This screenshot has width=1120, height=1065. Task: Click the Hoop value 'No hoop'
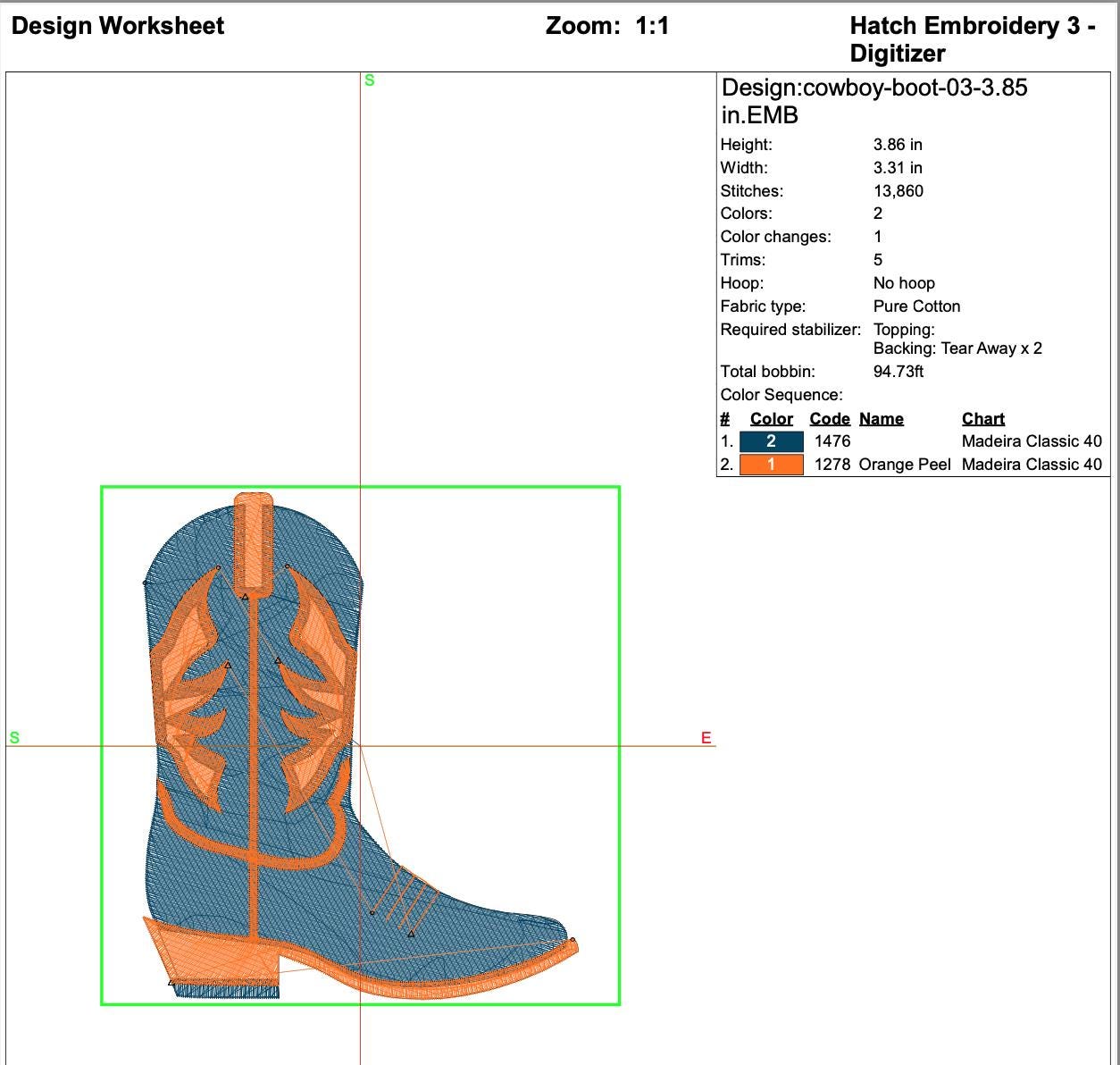904,283
